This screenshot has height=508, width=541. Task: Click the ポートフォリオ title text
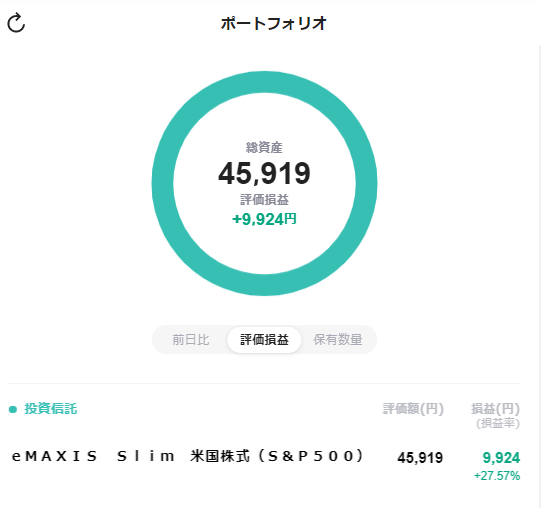274,23
